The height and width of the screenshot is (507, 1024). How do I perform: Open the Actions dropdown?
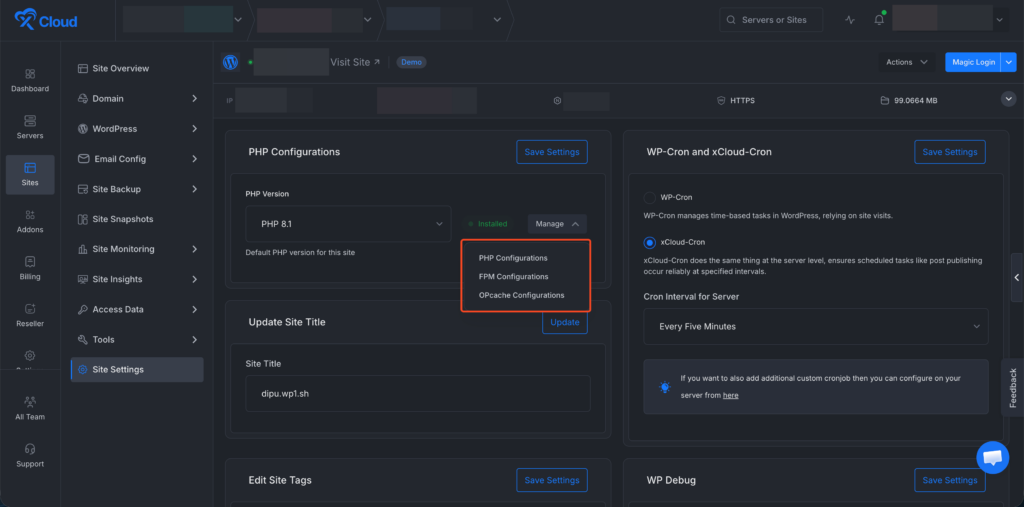[907, 62]
